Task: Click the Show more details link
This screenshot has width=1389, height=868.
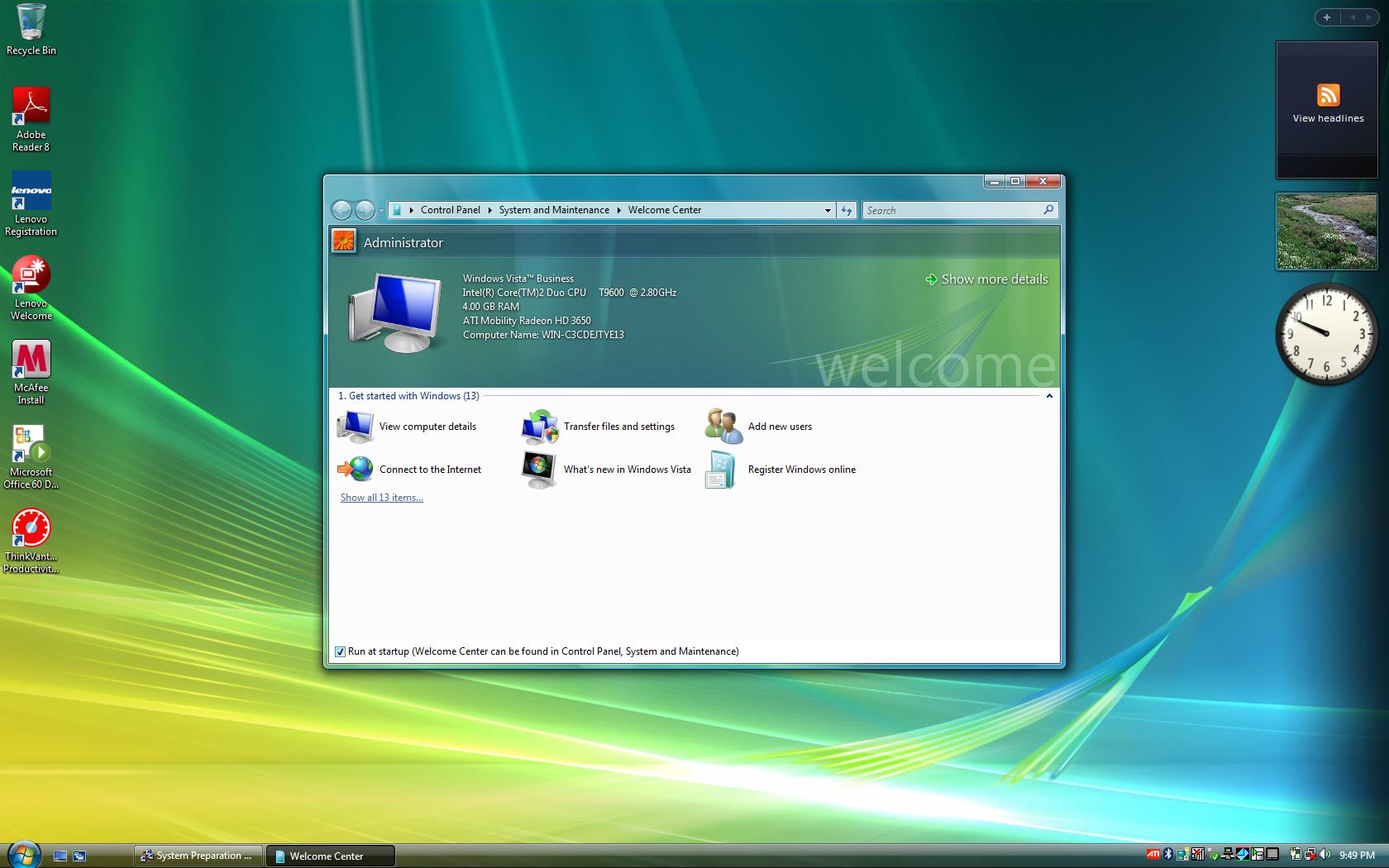Action: click(986, 279)
